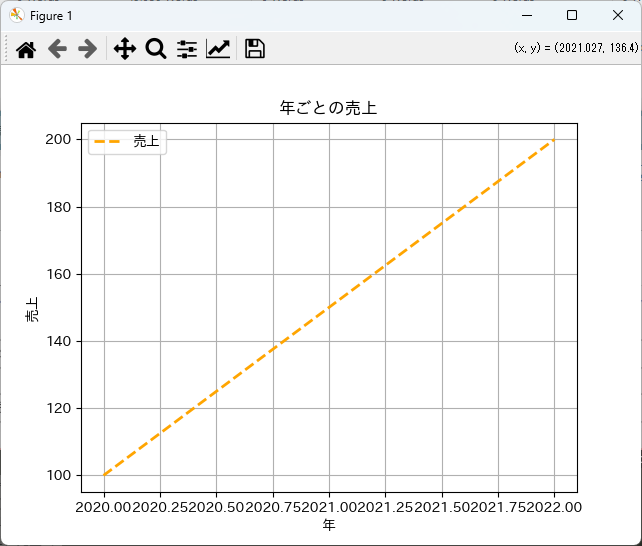Image resolution: width=642 pixels, height=546 pixels.
Task: Go forward to the next view
Action: pyautogui.click(x=88, y=49)
